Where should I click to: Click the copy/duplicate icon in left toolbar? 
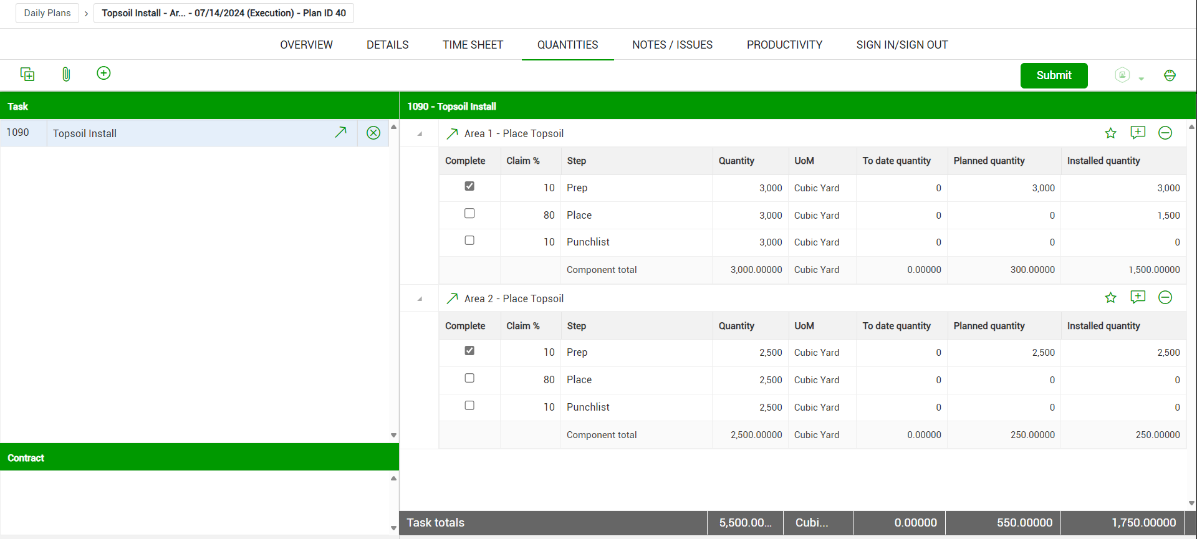[x=27, y=74]
